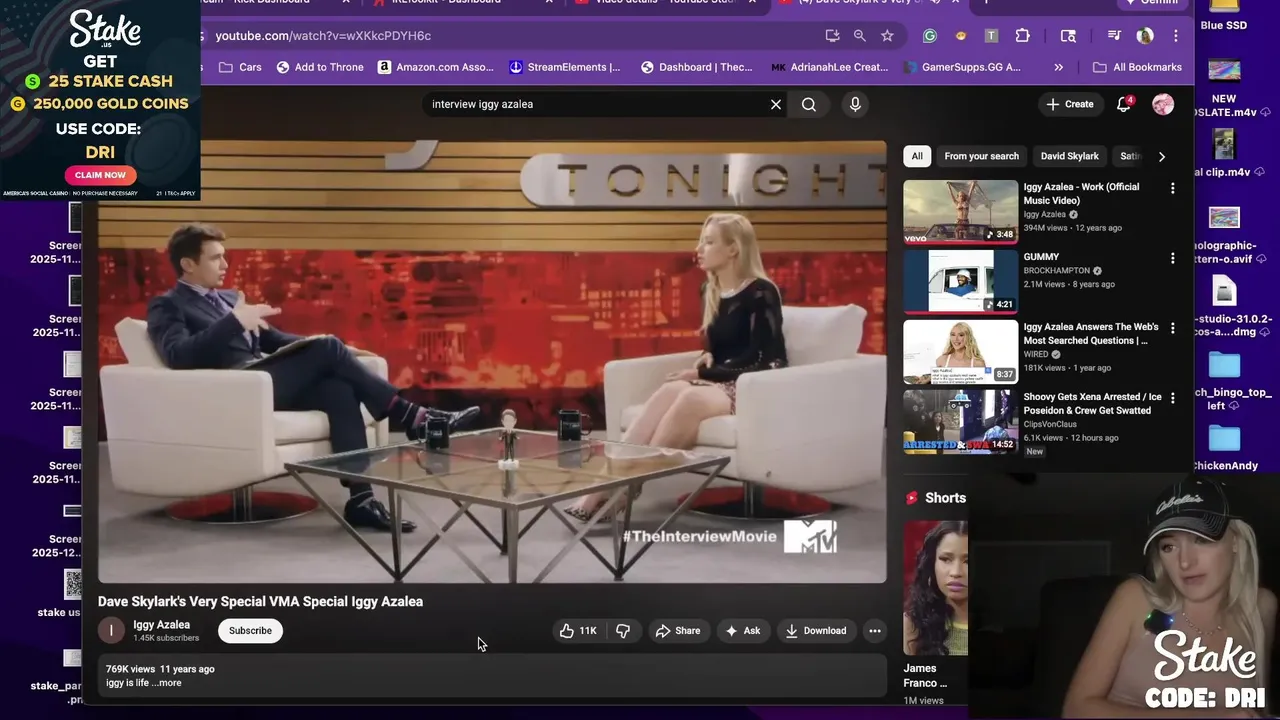Select the All filter chip
The image size is (1280, 720).
pyautogui.click(x=917, y=156)
